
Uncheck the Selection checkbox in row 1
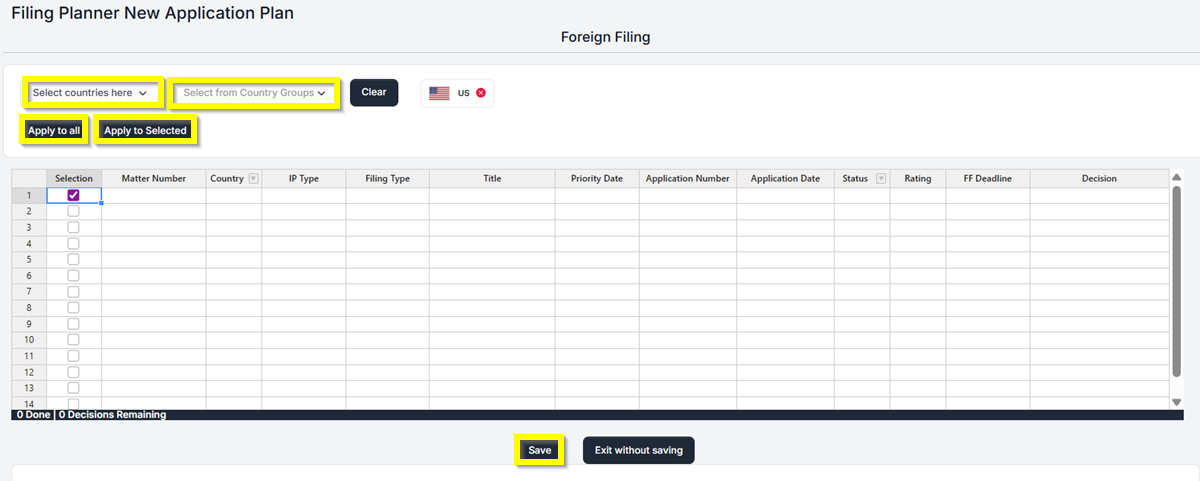73,195
